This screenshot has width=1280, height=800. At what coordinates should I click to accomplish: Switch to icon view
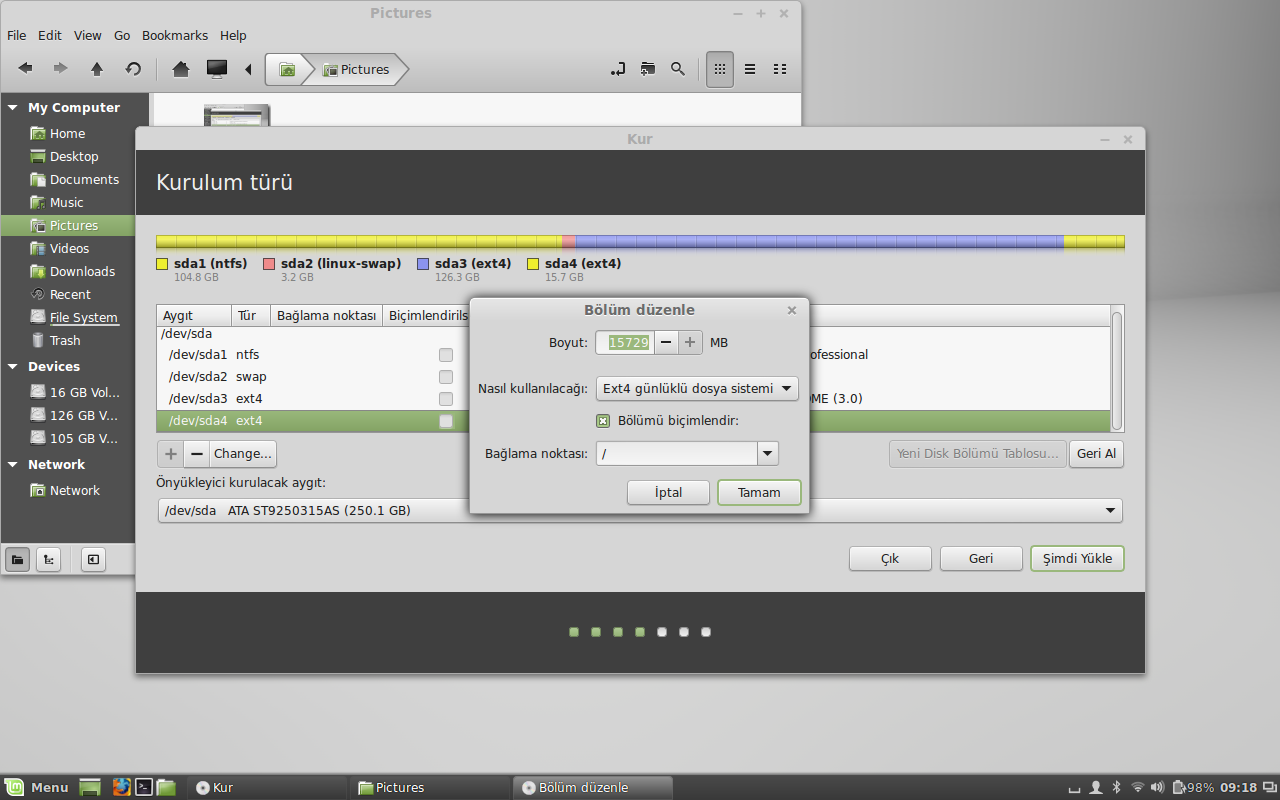pyautogui.click(x=719, y=69)
